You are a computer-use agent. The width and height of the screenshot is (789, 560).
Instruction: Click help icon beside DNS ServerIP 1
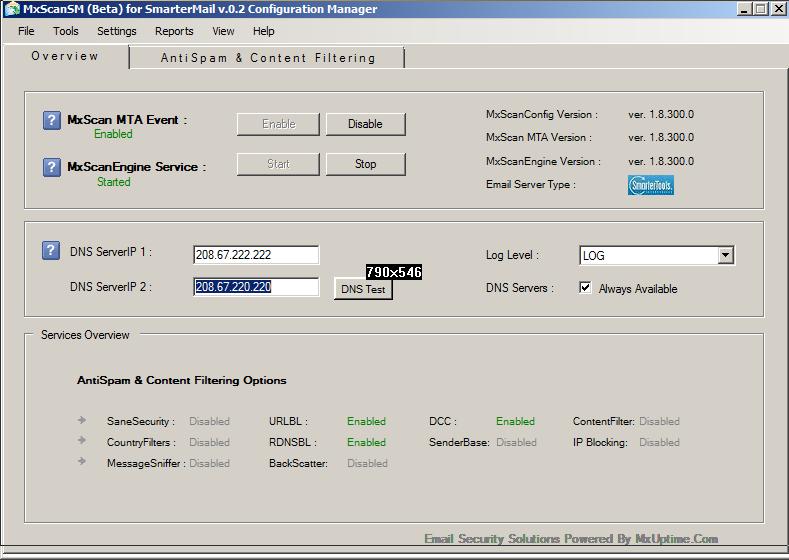pyautogui.click(x=51, y=251)
